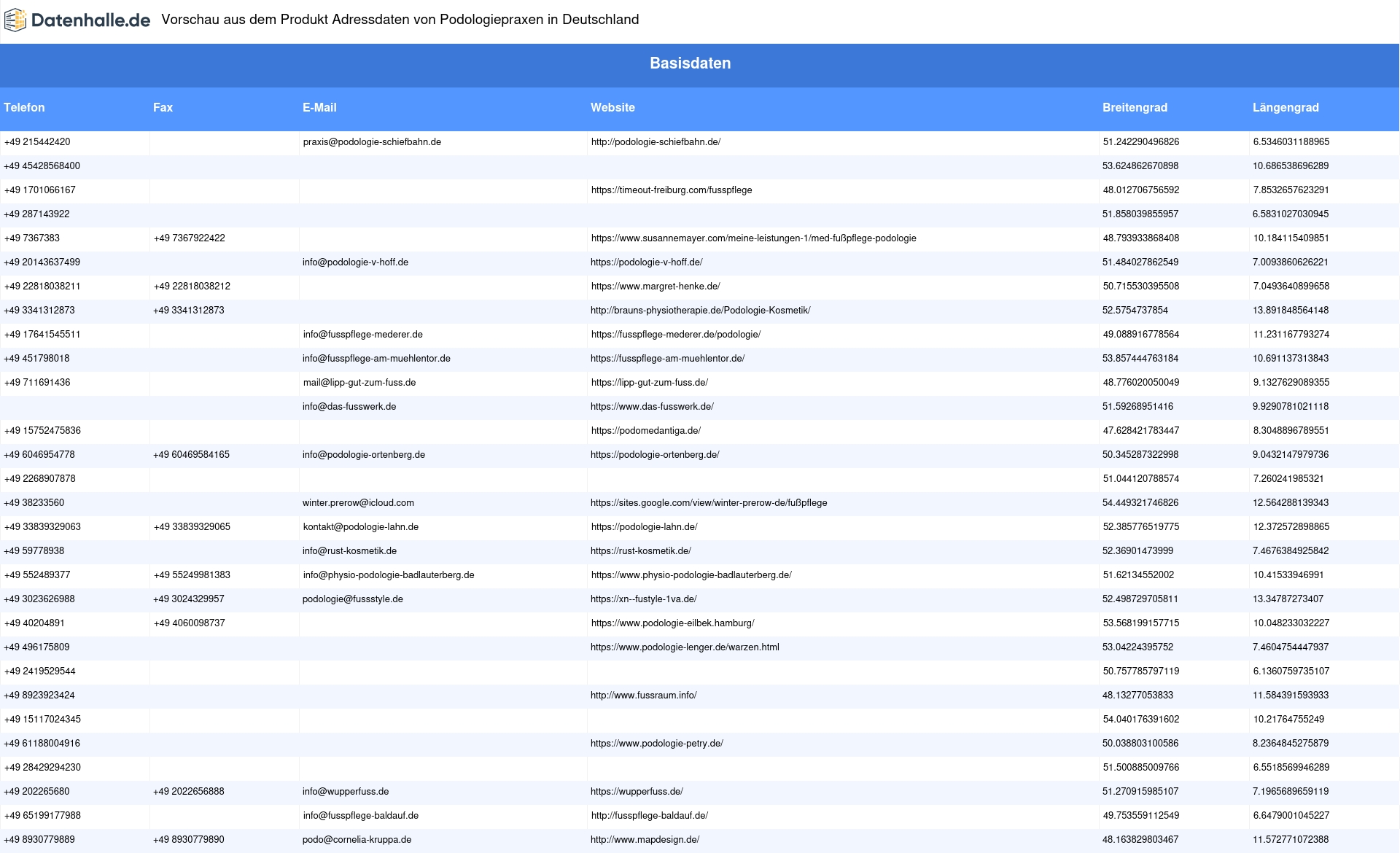Click the podologie-lenger.de warzen.html cell
This screenshot has width=1400, height=853.
[685, 647]
